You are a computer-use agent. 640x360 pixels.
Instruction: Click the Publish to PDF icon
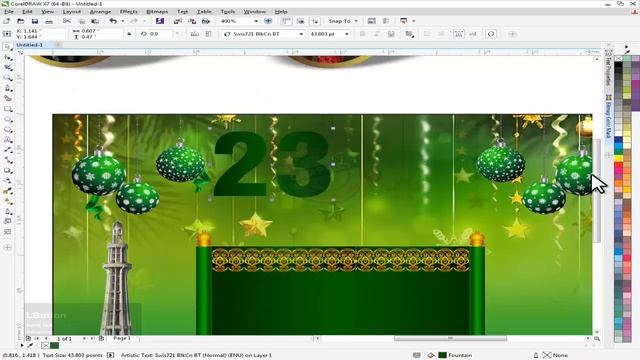click(x=206, y=21)
